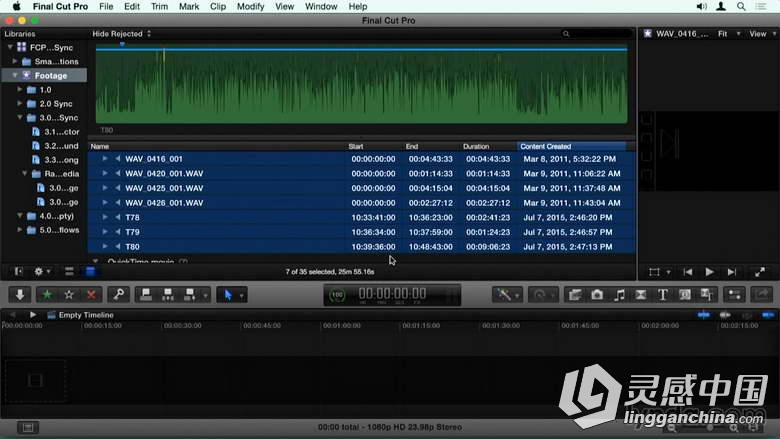Click the volume icon in menu bar
This screenshot has width=780, height=439.
[x=701, y=6]
